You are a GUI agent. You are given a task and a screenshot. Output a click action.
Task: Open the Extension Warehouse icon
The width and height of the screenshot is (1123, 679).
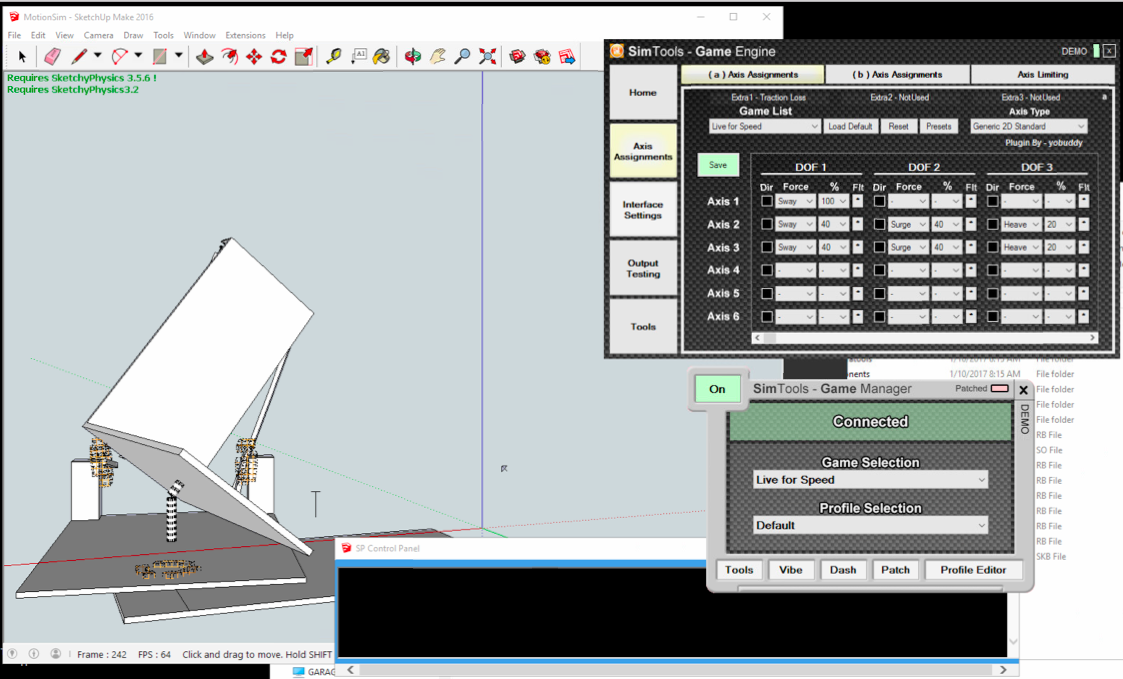pyautogui.click(x=542, y=57)
